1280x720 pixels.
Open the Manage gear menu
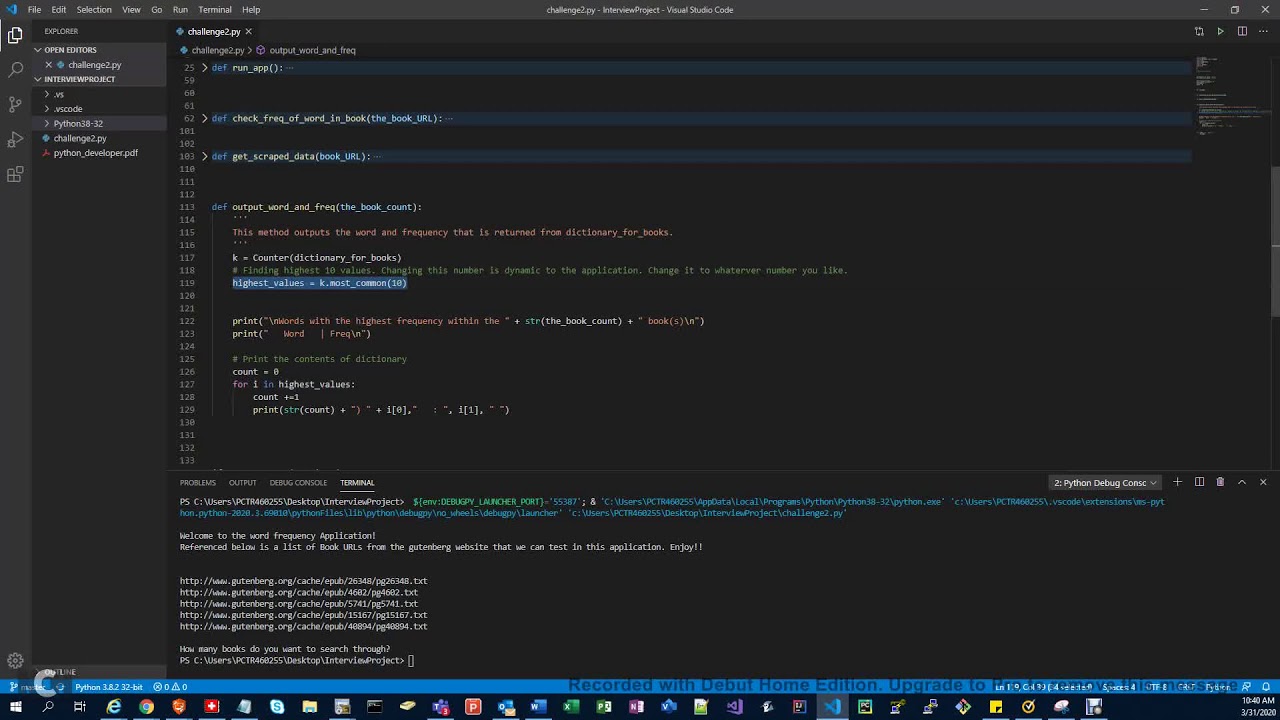[15, 660]
